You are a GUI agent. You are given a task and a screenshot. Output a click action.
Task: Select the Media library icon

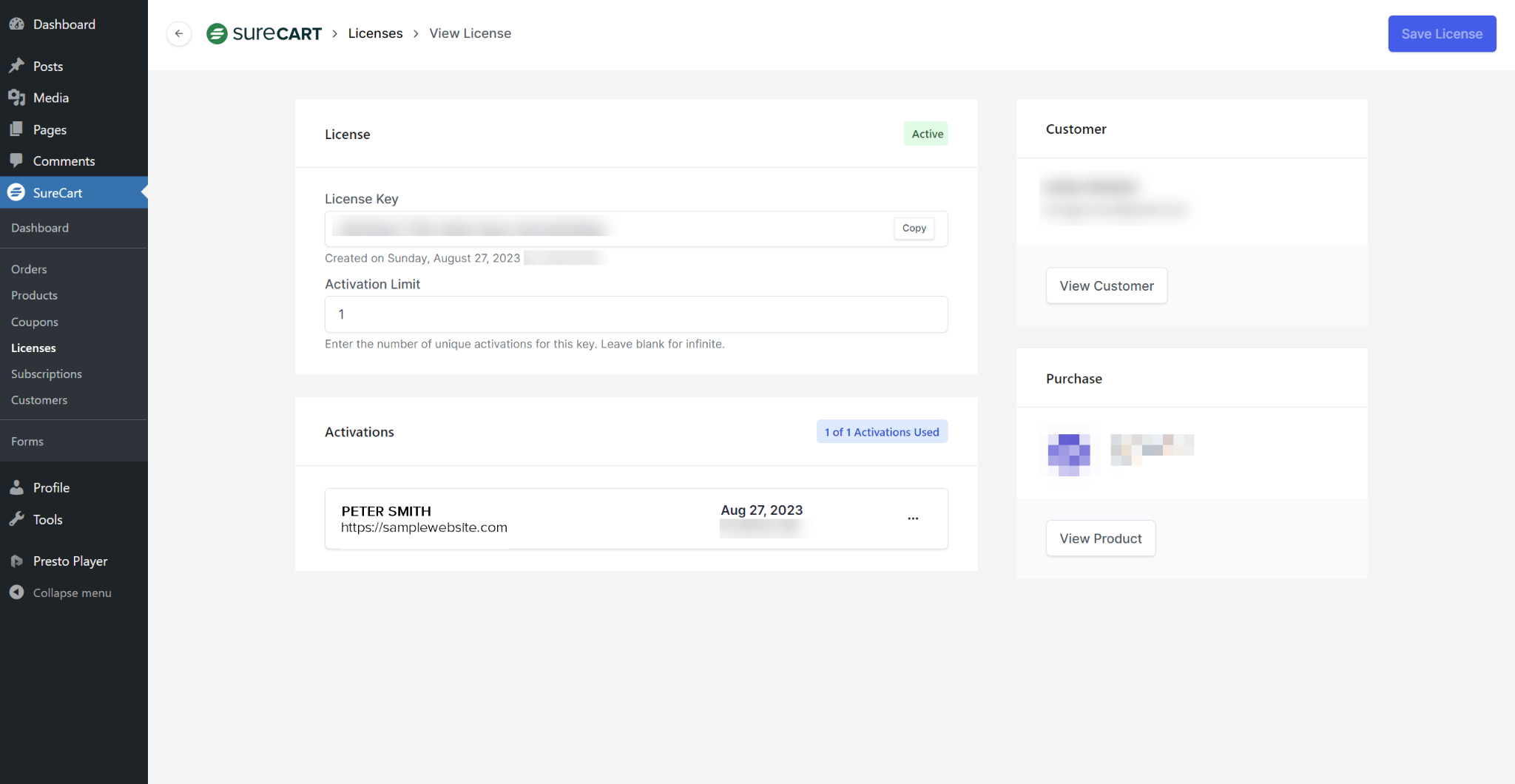click(x=18, y=97)
